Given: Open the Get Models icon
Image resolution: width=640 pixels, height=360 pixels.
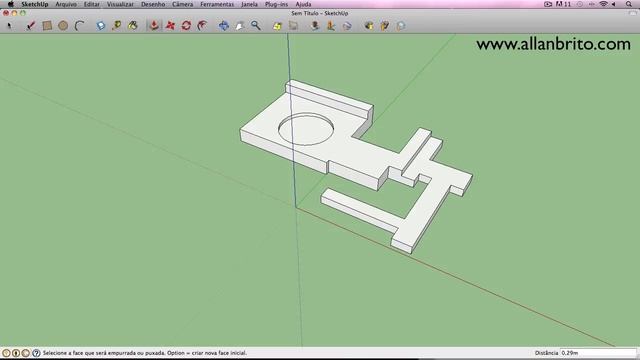Looking at the screenshot, I should click(369, 26).
